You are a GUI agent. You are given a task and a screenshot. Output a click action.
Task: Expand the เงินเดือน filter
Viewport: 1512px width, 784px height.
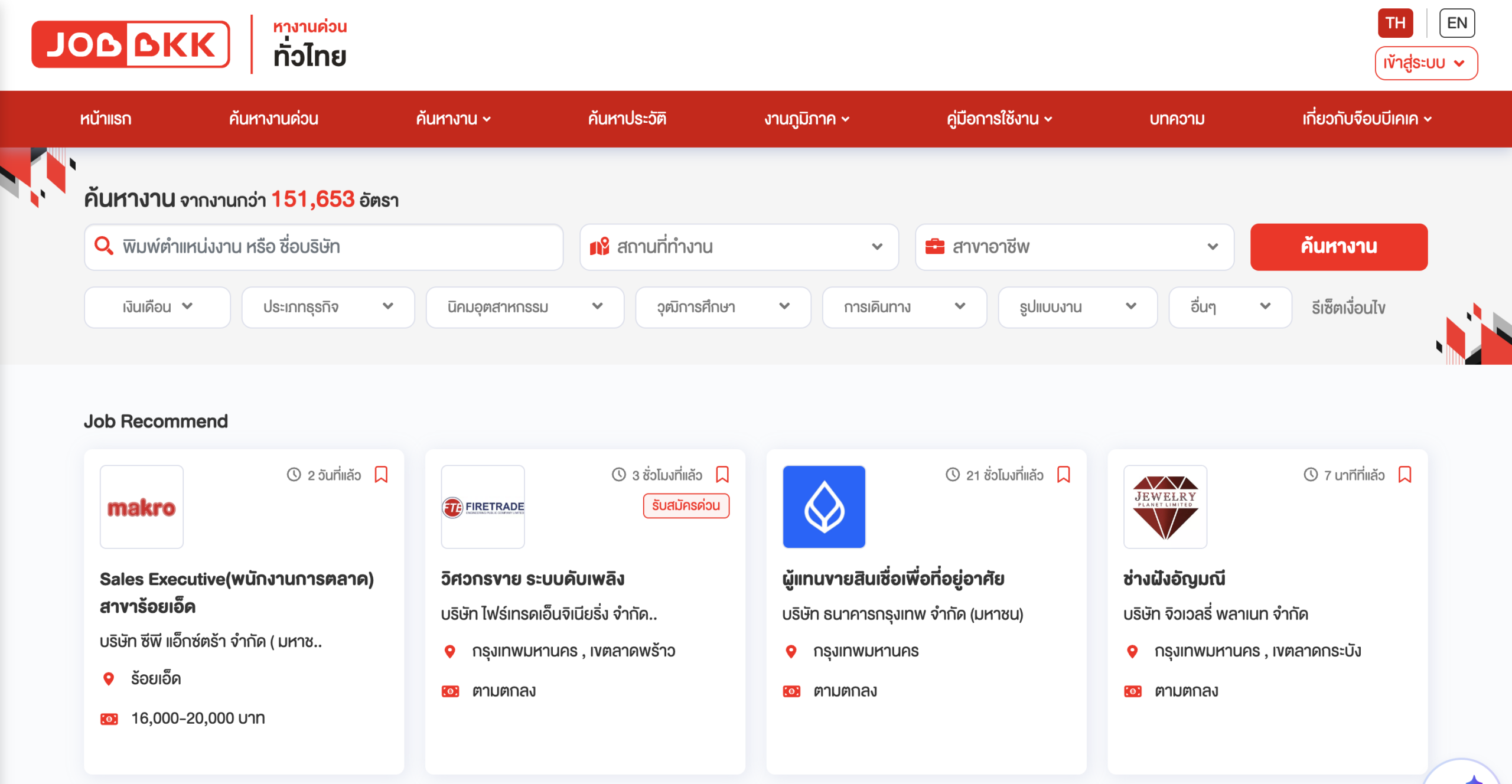coord(157,307)
